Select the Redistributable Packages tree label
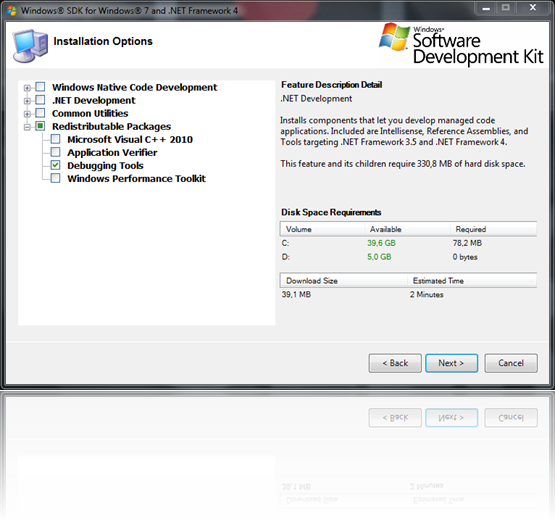The height and width of the screenshot is (520, 555). tap(111, 126)
